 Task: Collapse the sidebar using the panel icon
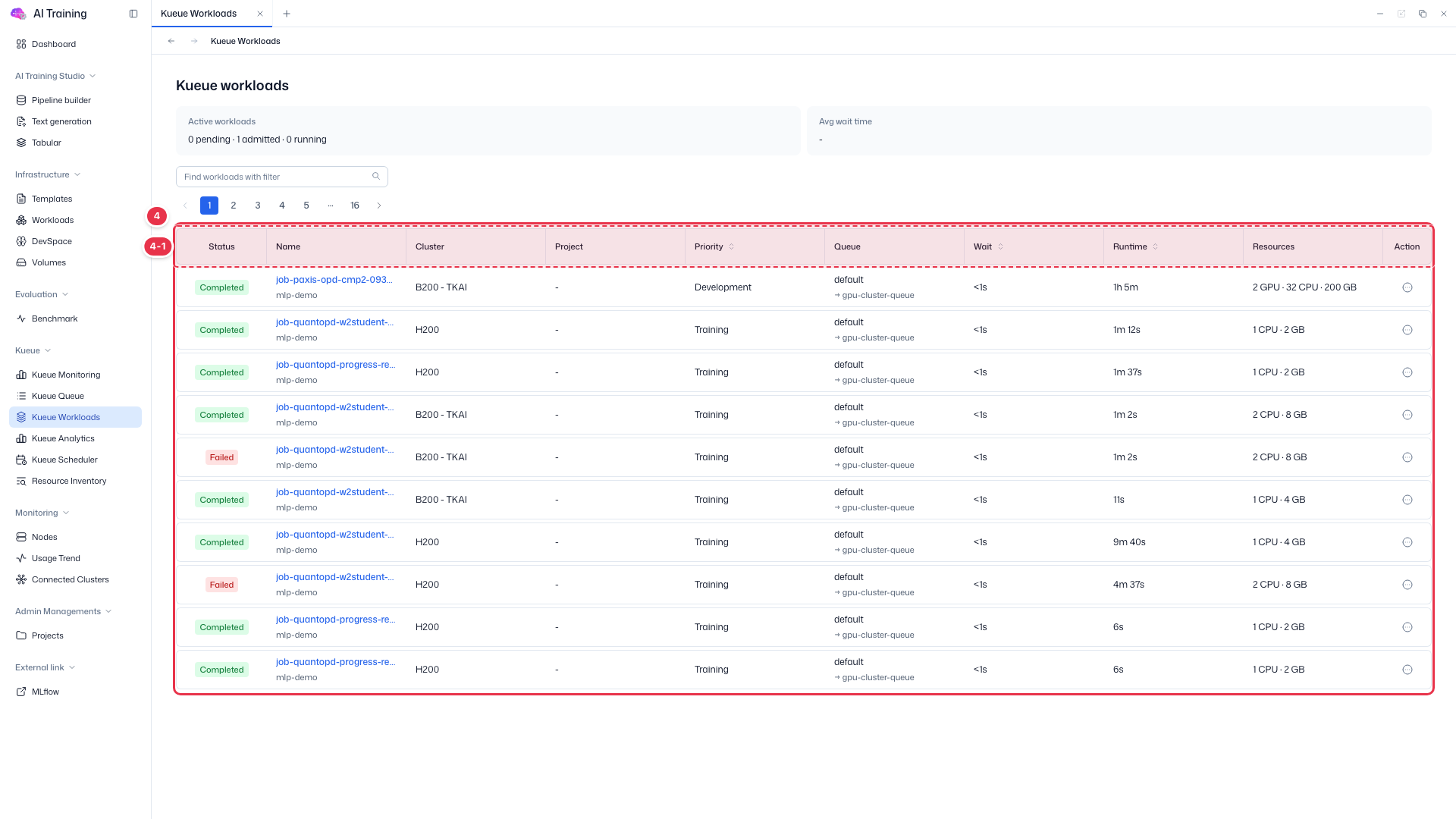tap(133, 14)
